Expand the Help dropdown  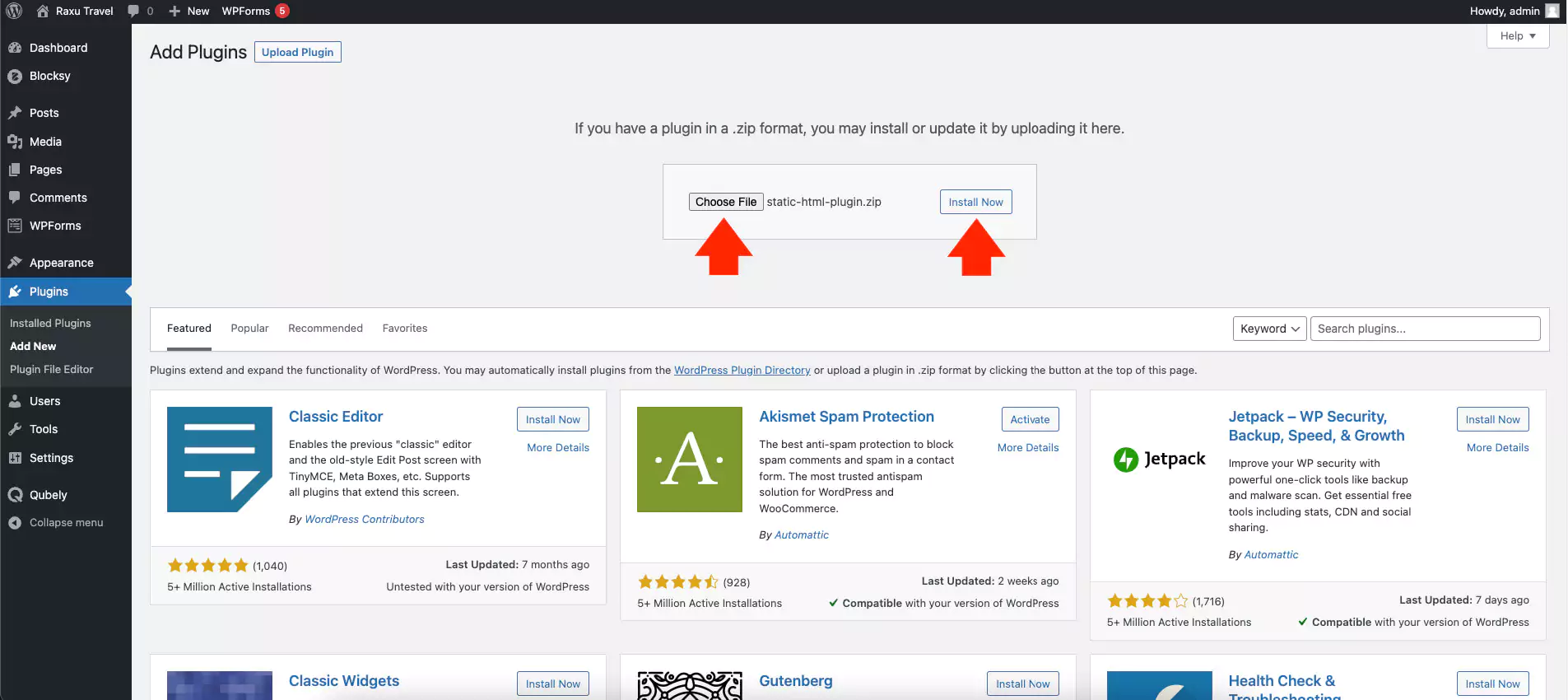(x=1518, y=36)
